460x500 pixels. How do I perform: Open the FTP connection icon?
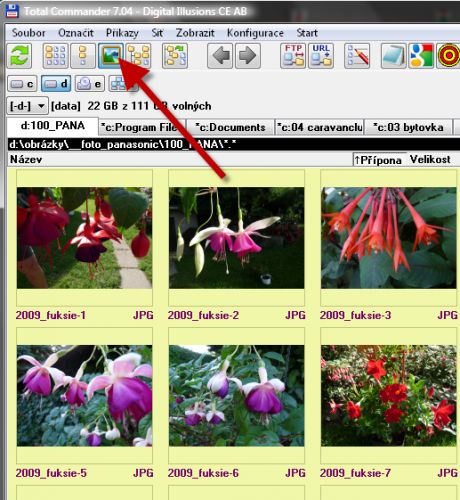[x=293, y=56]
